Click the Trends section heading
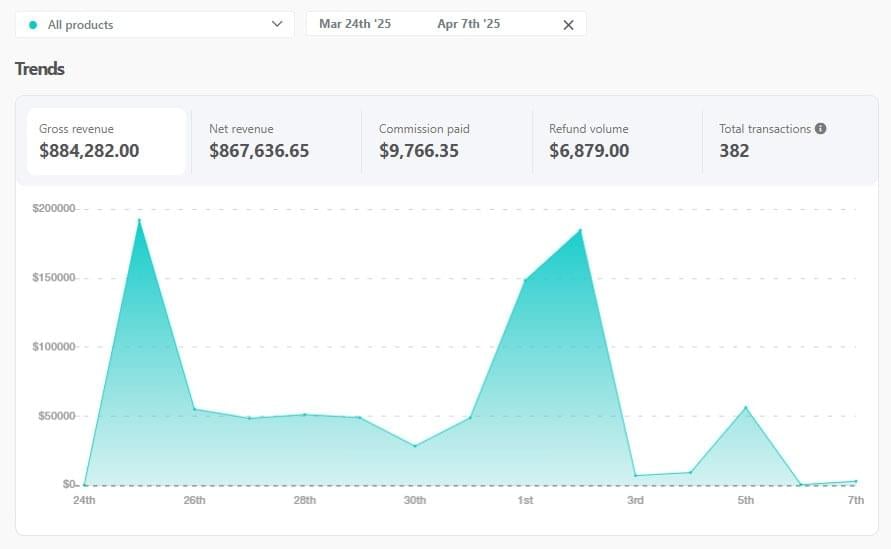891x549 pixels. tap(40, 69)
